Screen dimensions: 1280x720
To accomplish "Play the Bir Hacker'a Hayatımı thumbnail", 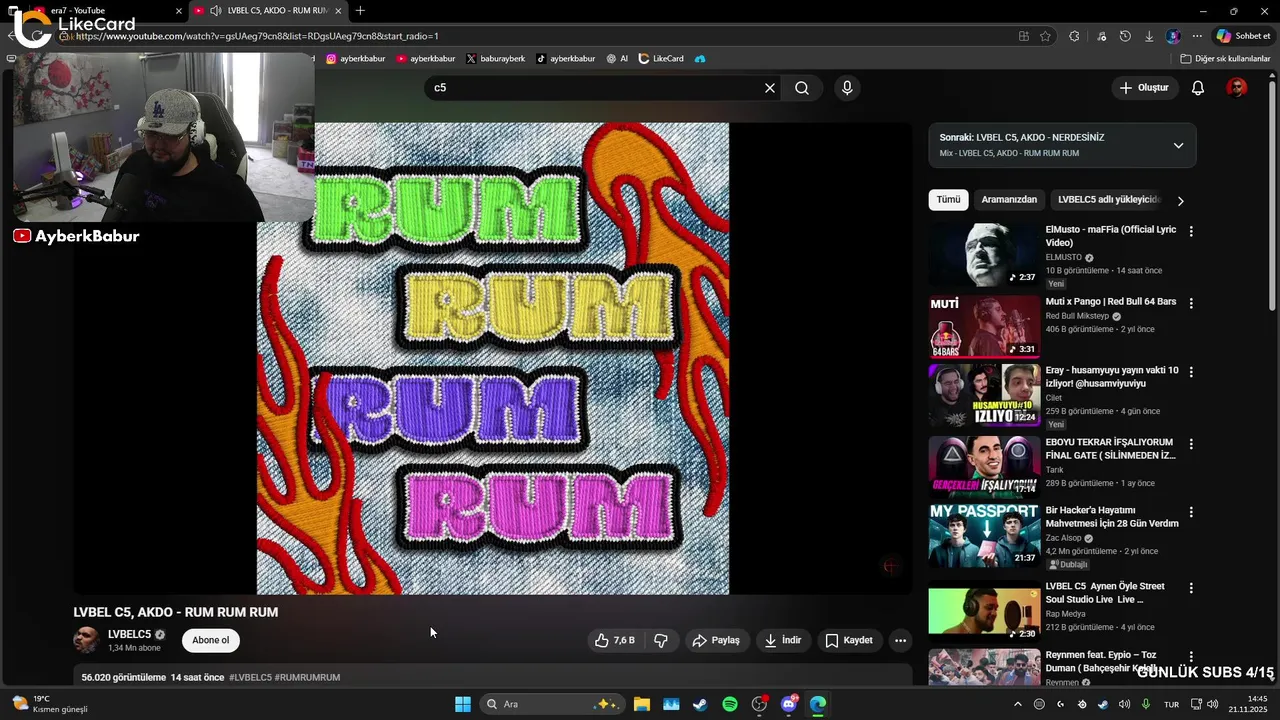I will click(984, 535).
